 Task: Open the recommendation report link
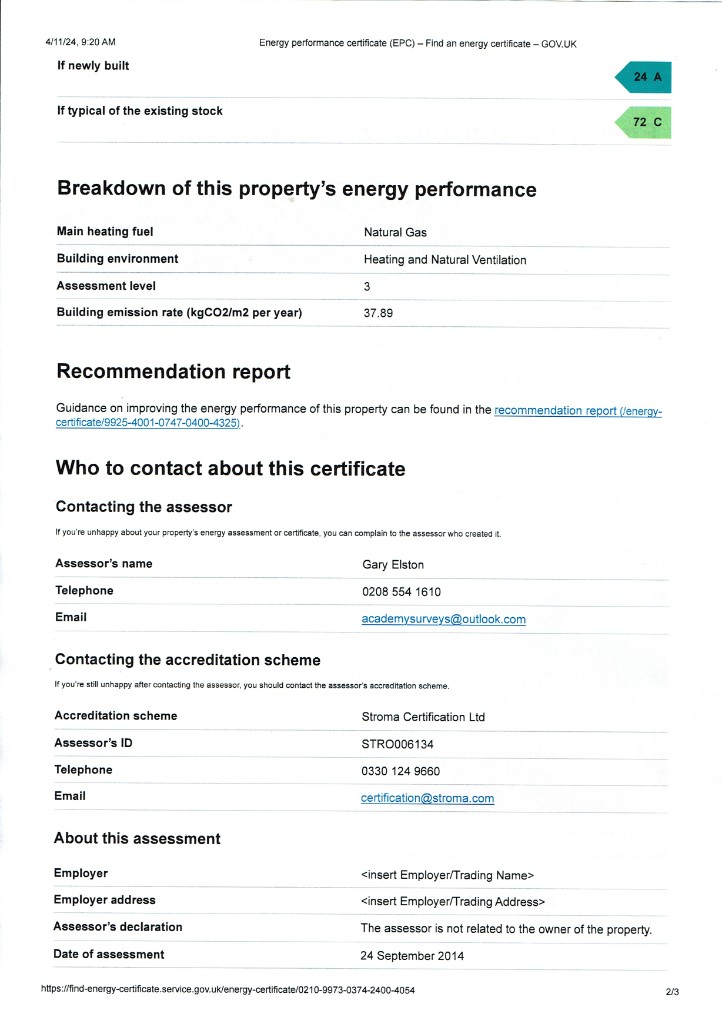tap(577, 410)
